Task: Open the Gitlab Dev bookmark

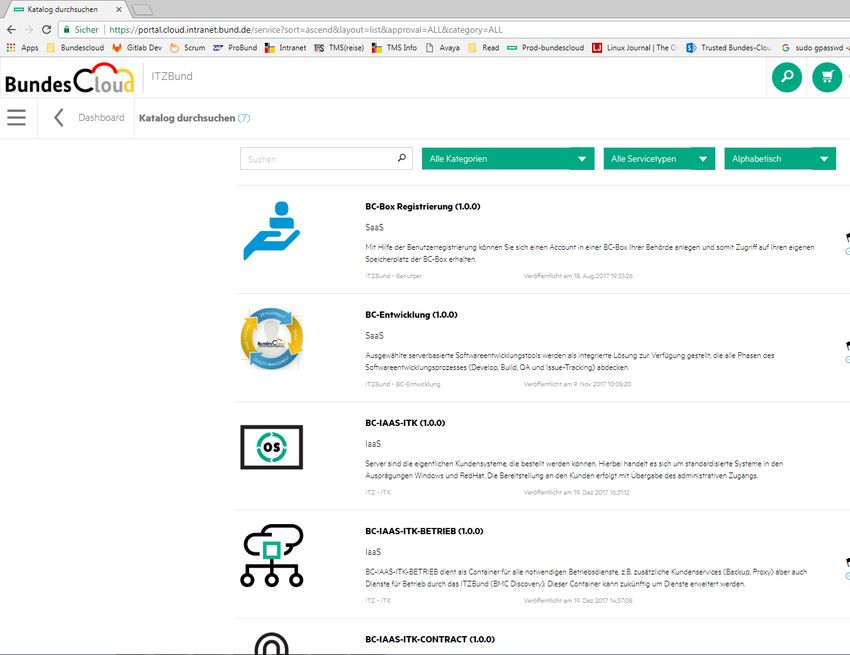Action: coord(137,48)
